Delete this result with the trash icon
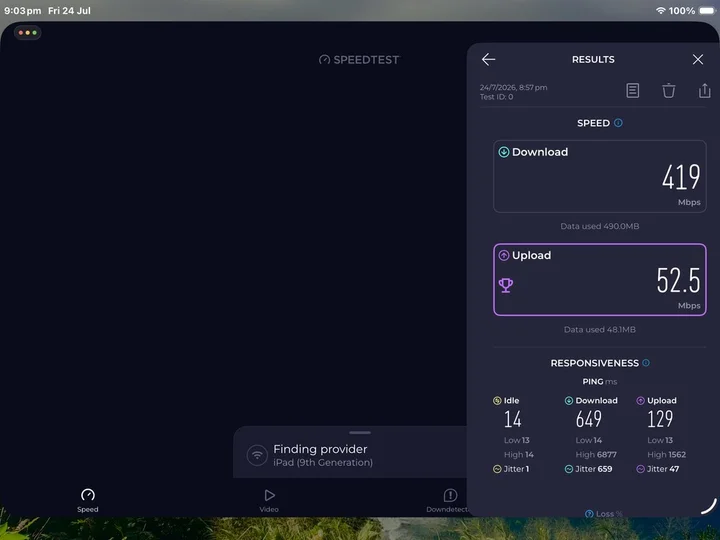 tap(669, 90)
